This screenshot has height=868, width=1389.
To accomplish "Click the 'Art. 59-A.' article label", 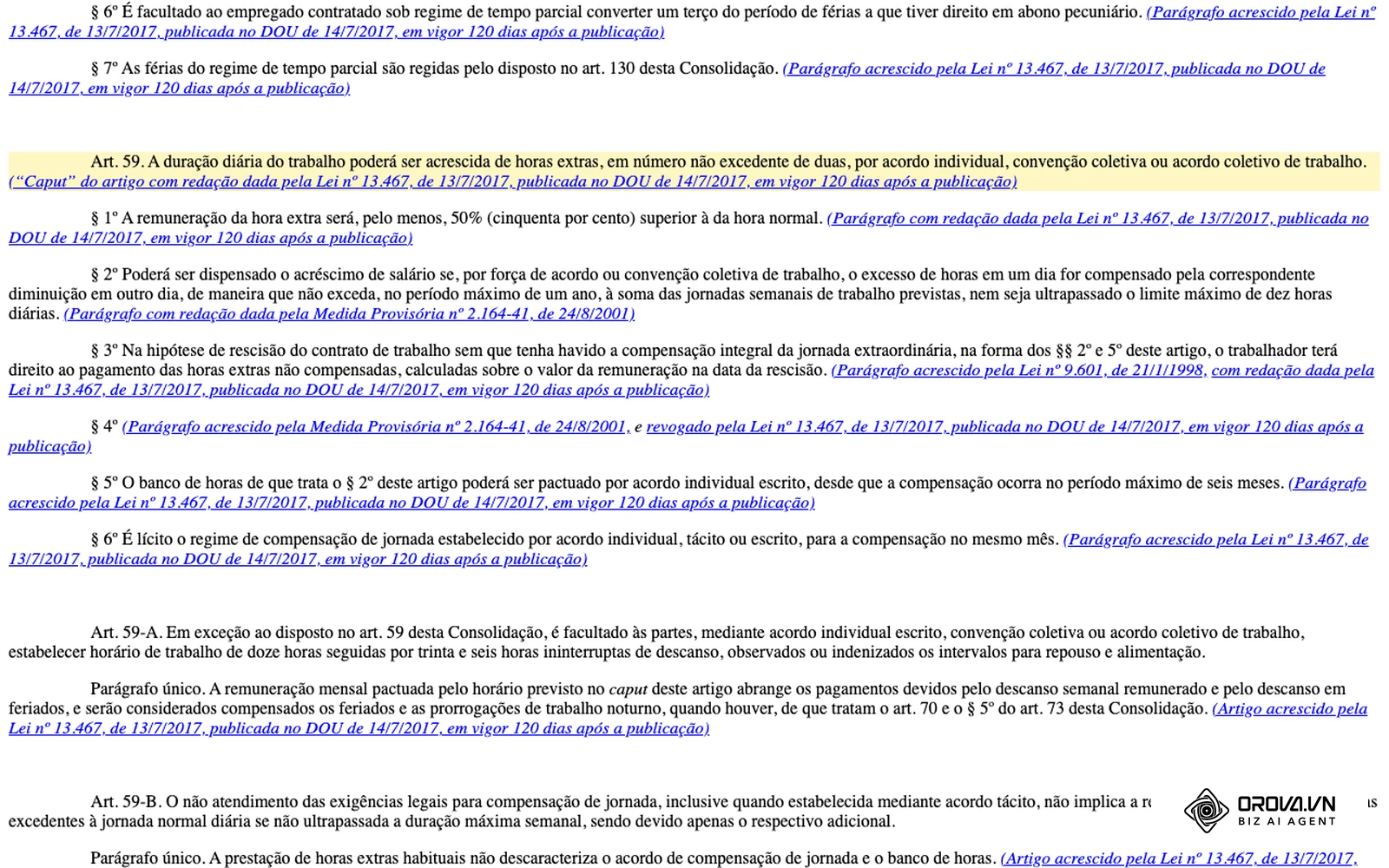I will click(127, 633).
